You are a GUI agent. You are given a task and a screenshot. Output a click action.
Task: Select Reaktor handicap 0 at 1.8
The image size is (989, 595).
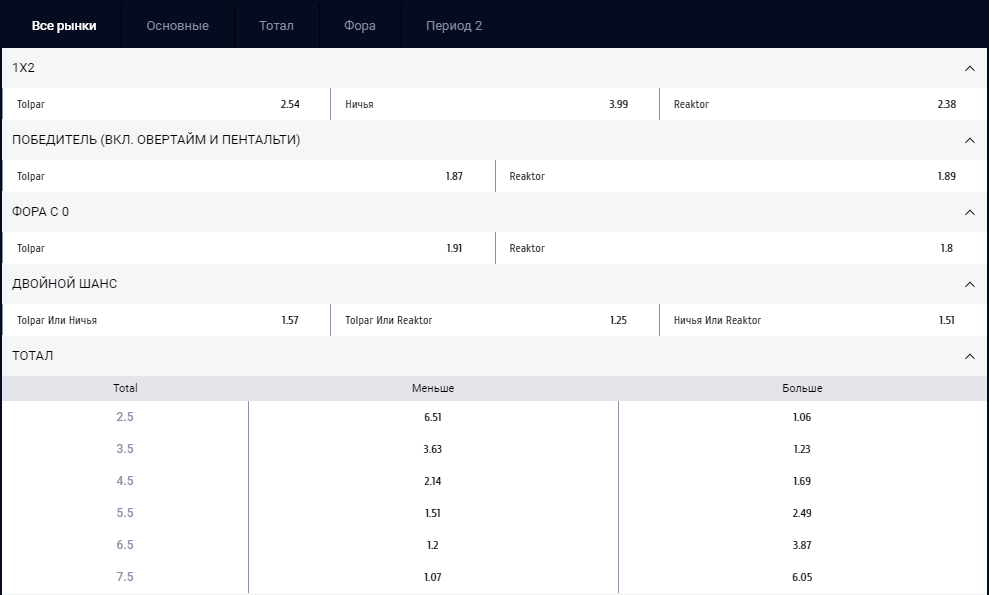click(741, 248)
